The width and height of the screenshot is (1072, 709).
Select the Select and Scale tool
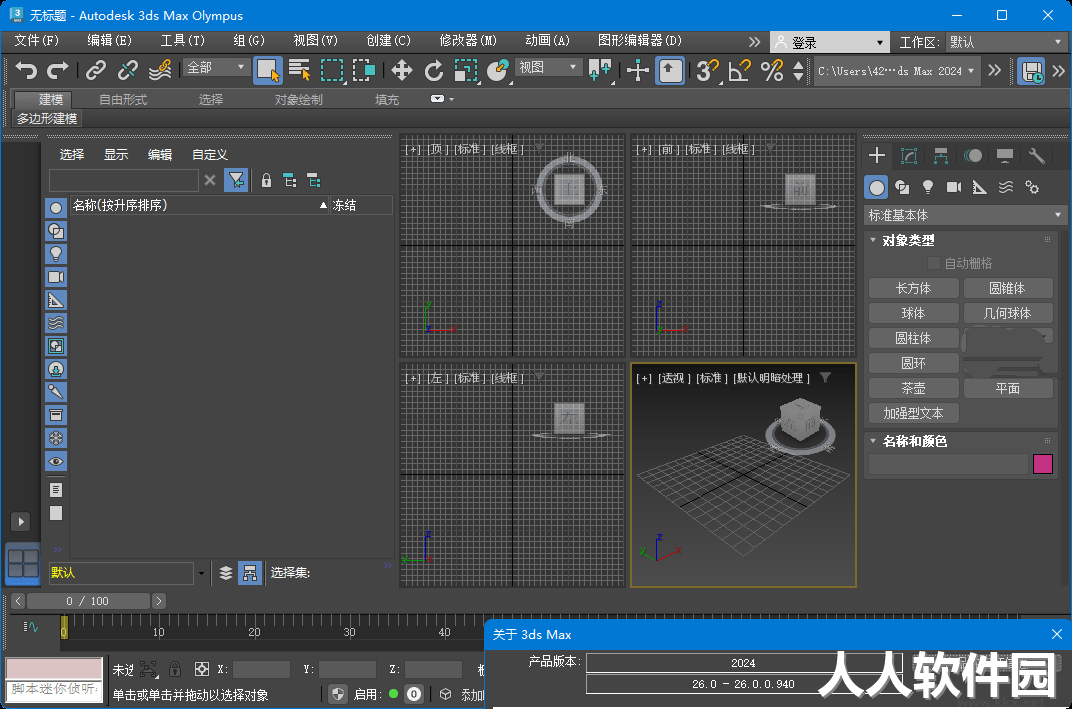coord(466,70)
